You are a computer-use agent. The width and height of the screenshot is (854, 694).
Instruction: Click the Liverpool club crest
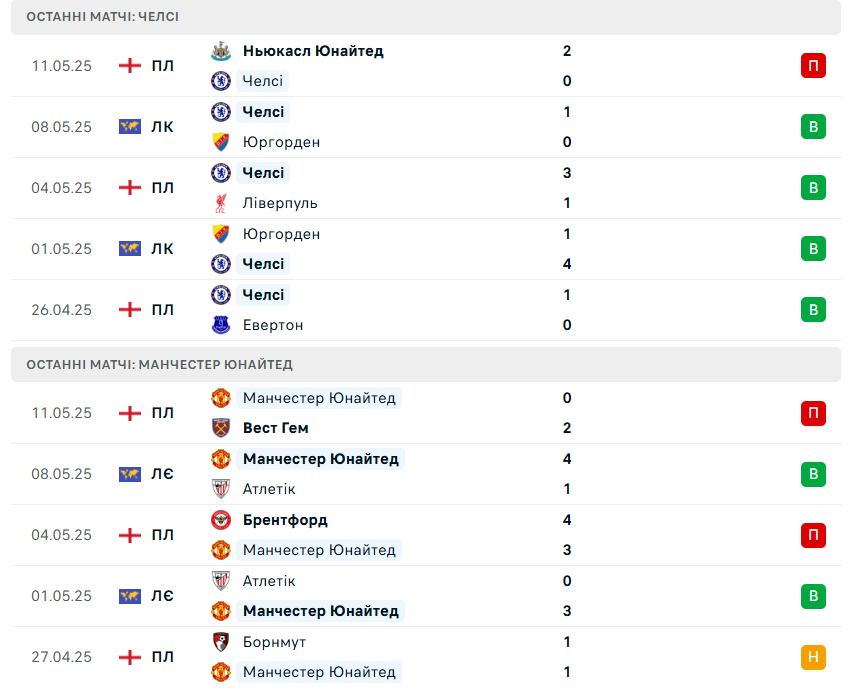pyautogui.click(x=221, y=203)
